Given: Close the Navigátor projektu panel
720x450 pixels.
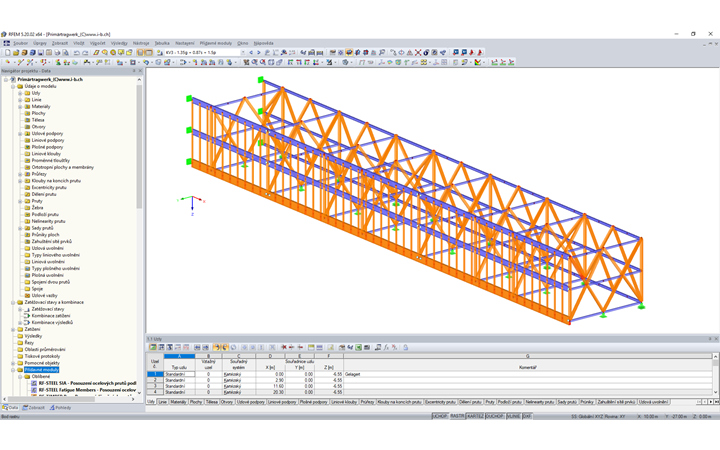Looking at the screenshot, I should coord(141,71).
